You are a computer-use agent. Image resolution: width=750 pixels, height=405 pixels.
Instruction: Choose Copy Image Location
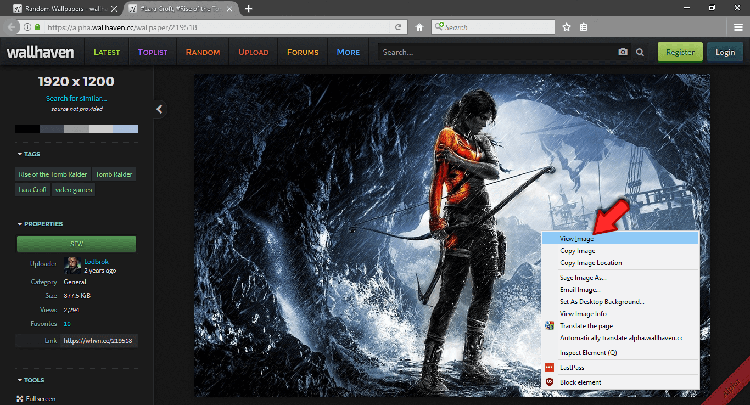coord(620,263)
